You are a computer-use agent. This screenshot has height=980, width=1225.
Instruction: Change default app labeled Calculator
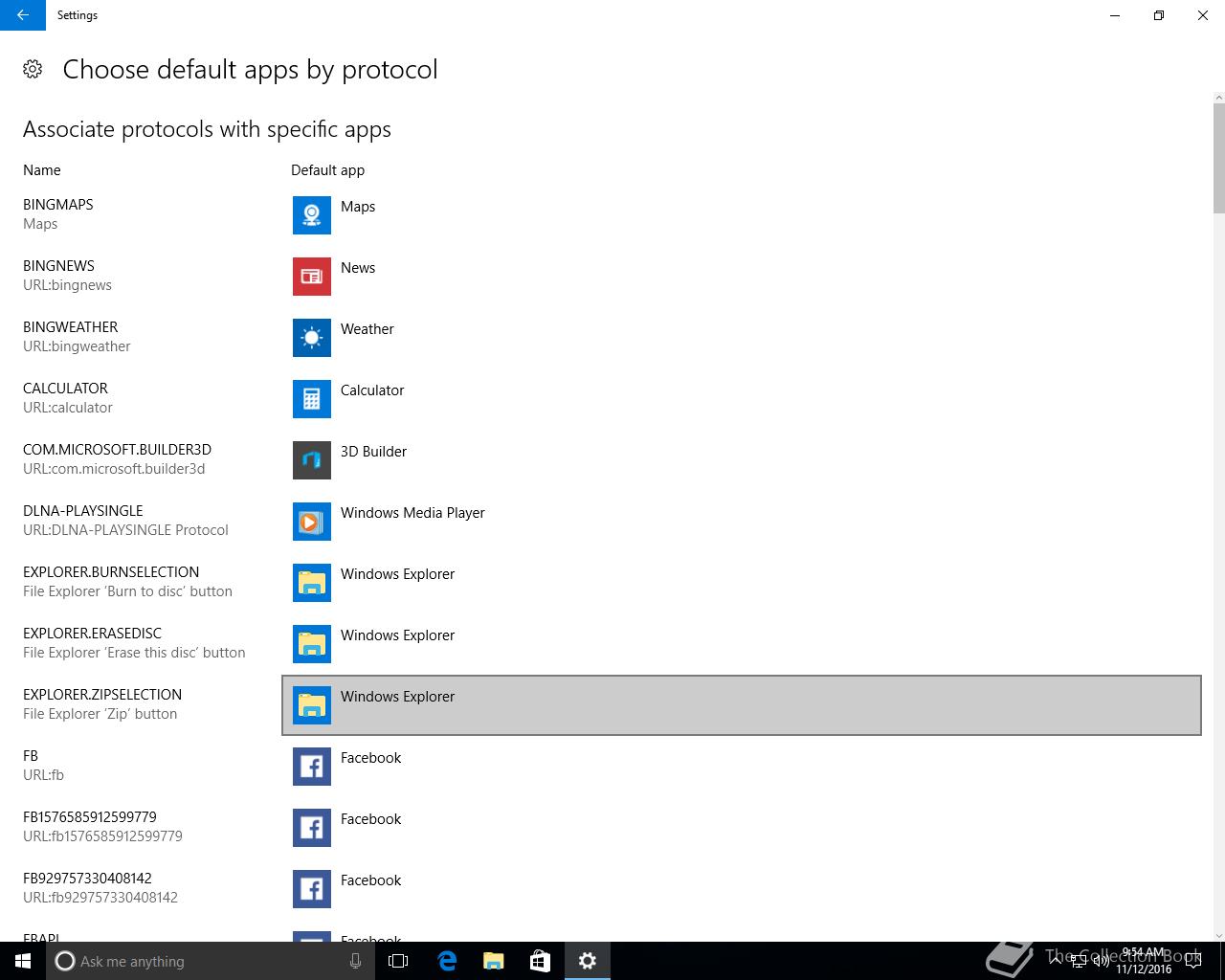pyautogui.click(x=742, y=399)
